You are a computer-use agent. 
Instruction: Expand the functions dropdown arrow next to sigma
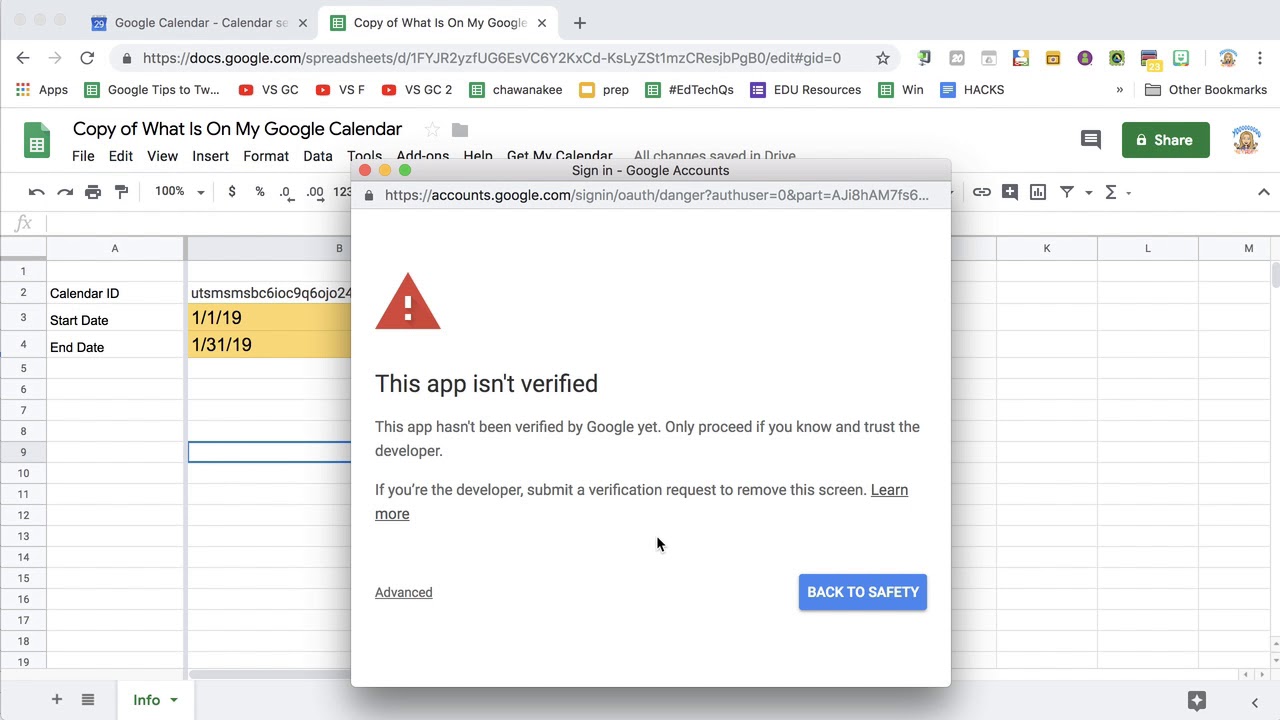1128,192
